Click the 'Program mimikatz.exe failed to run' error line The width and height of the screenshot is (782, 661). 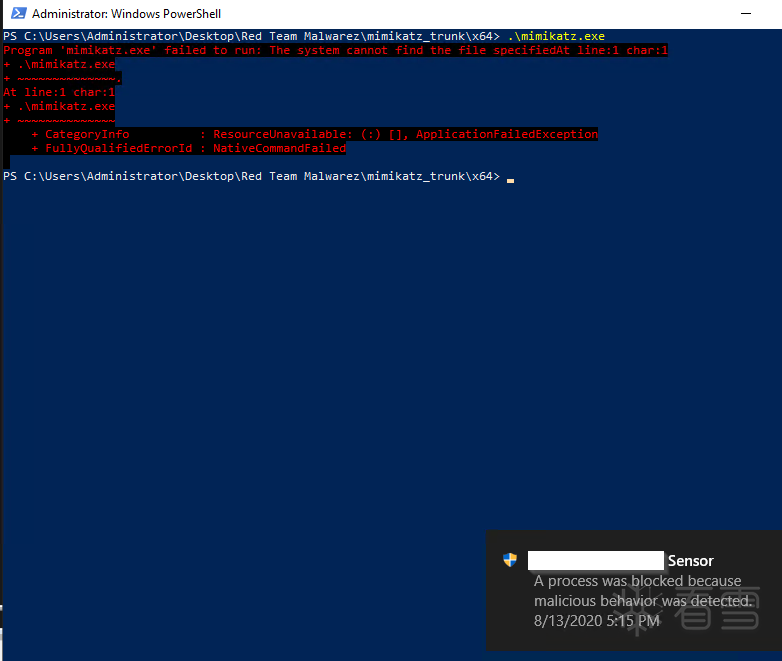[x=335, y=50]
